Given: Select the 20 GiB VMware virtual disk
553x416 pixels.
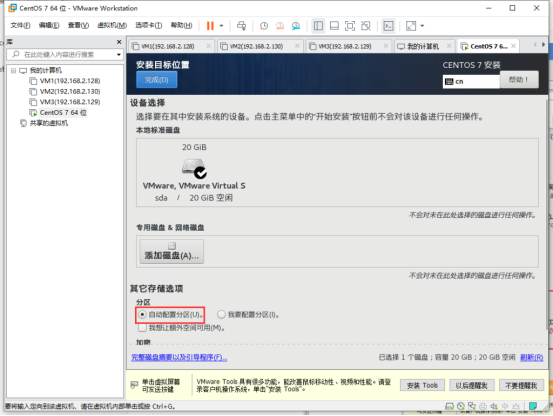Looking at the screenshot, I should point(194,173).
